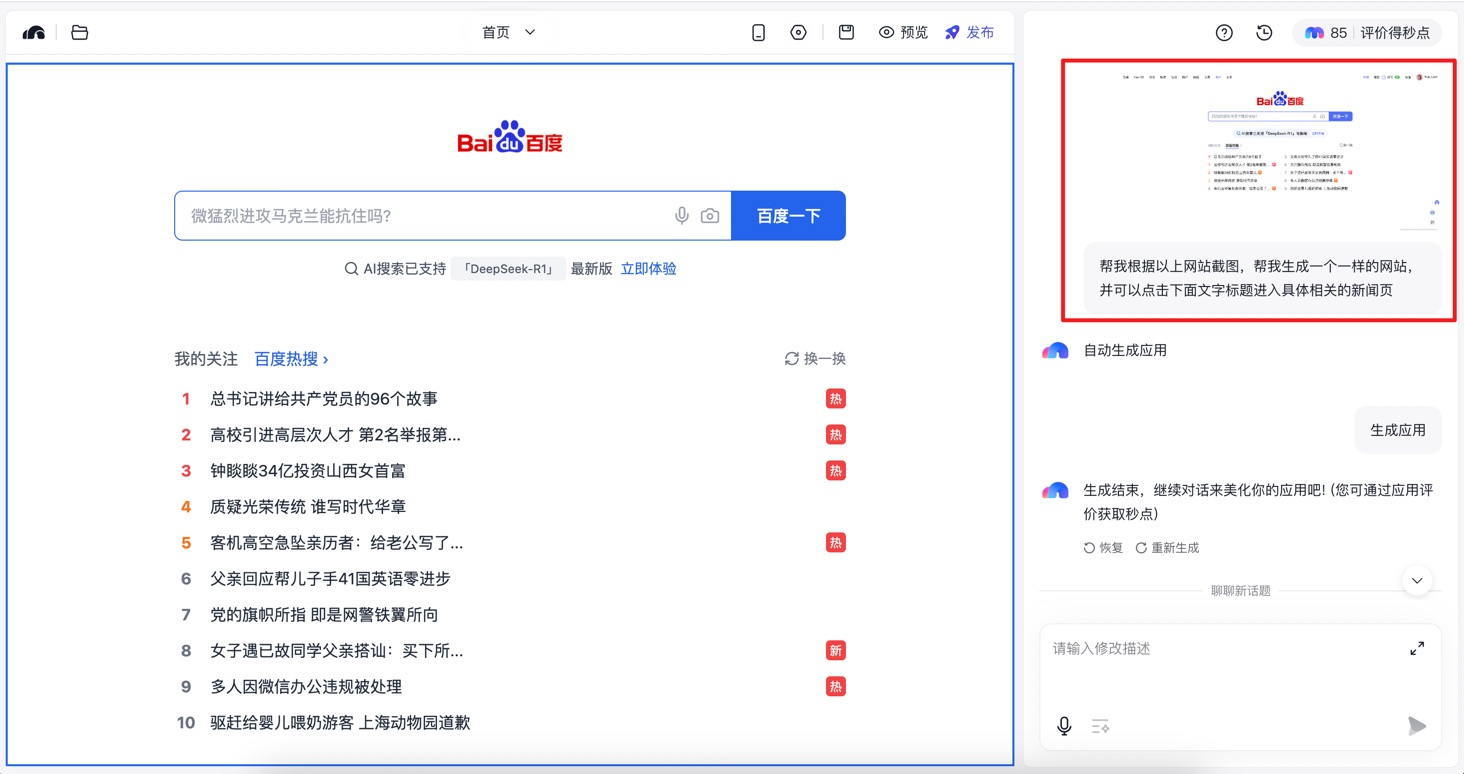The width and height of the screenshot is (1464, 774).
Task: Click the 发布 publish button
Action: coord(969,32)
